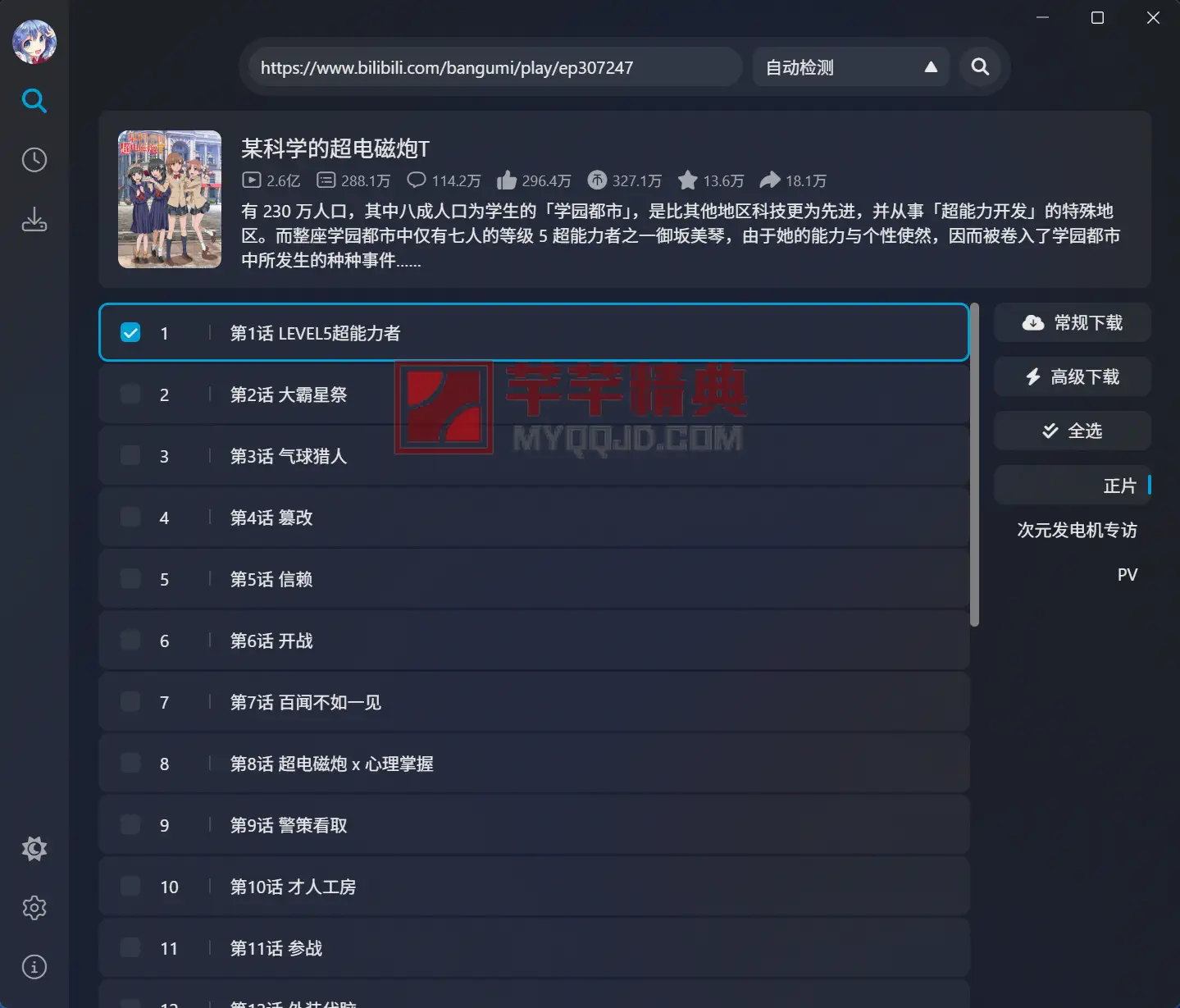The width and height of the screenshot is (1180, 1008).
Task: Click the 全选 select-all button
Action: pos(1073,431)
